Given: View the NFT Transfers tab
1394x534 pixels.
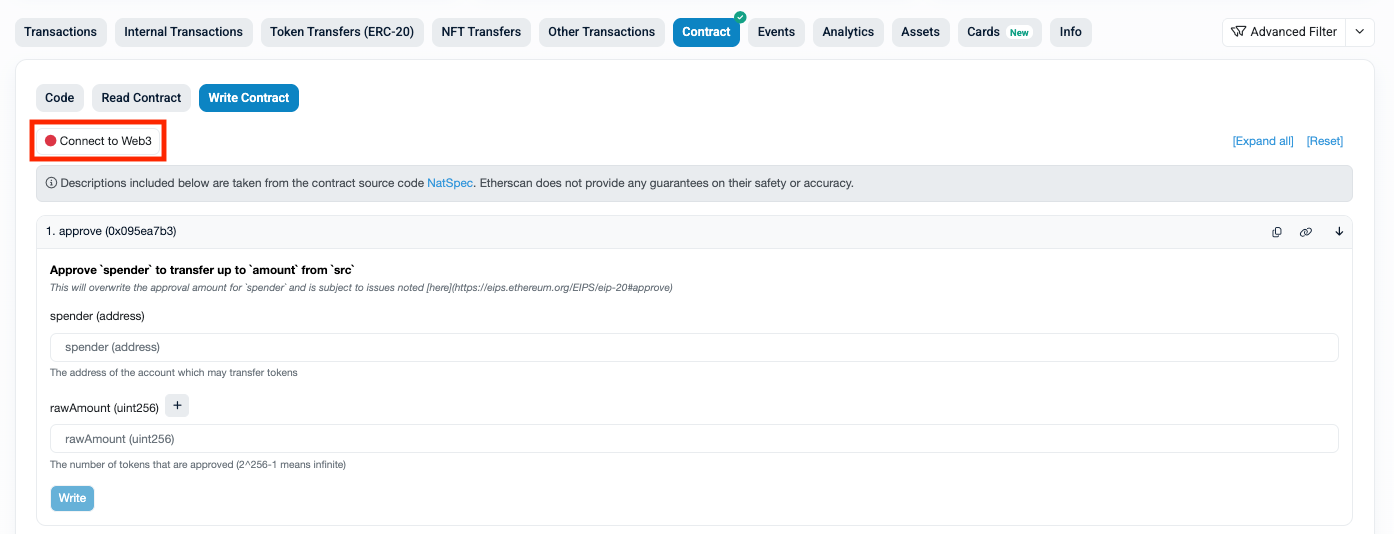Looking at the screenshot, I should coord(481,32).
